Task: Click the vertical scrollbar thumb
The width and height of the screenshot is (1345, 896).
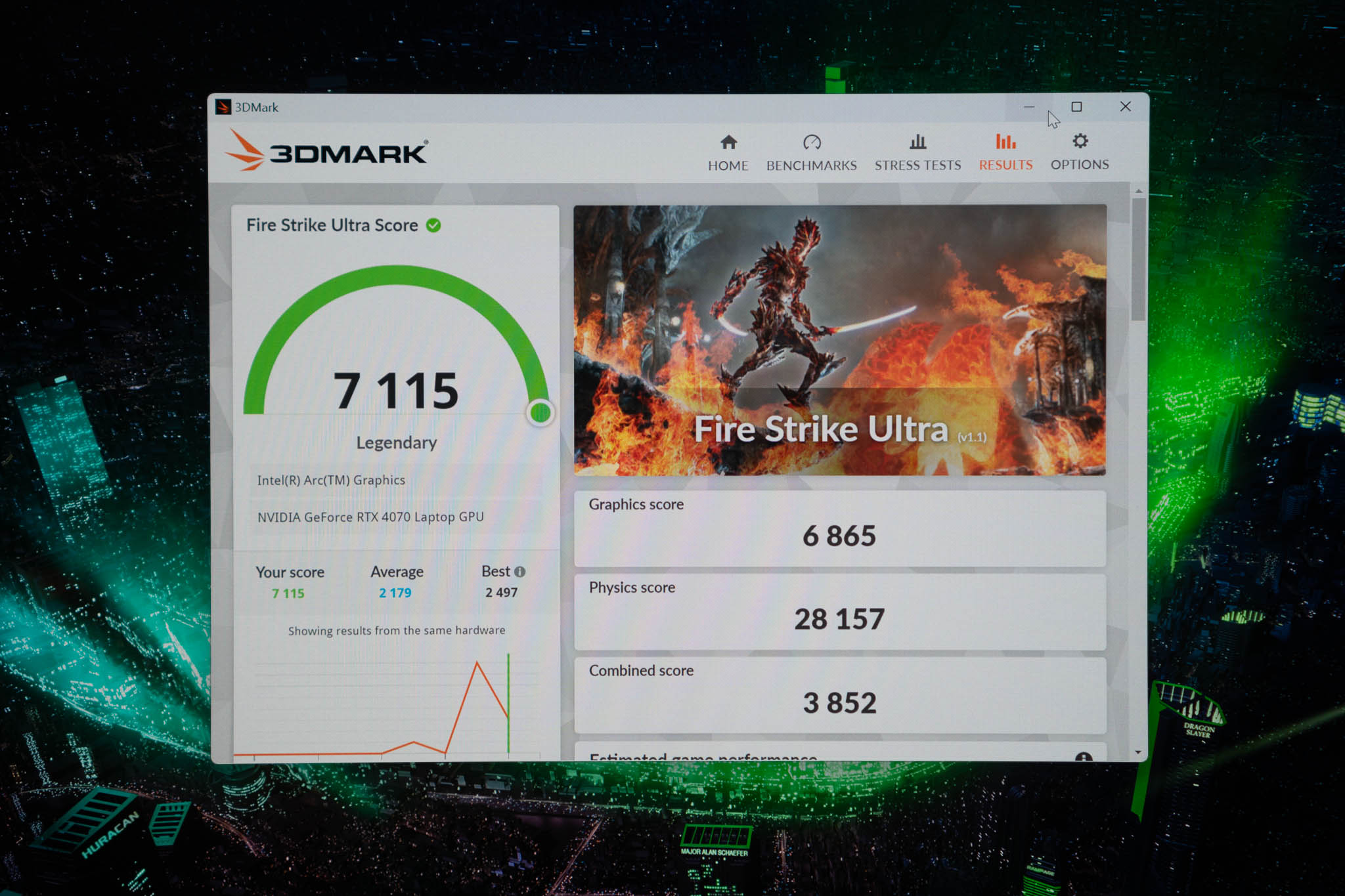Action: 1138,259
